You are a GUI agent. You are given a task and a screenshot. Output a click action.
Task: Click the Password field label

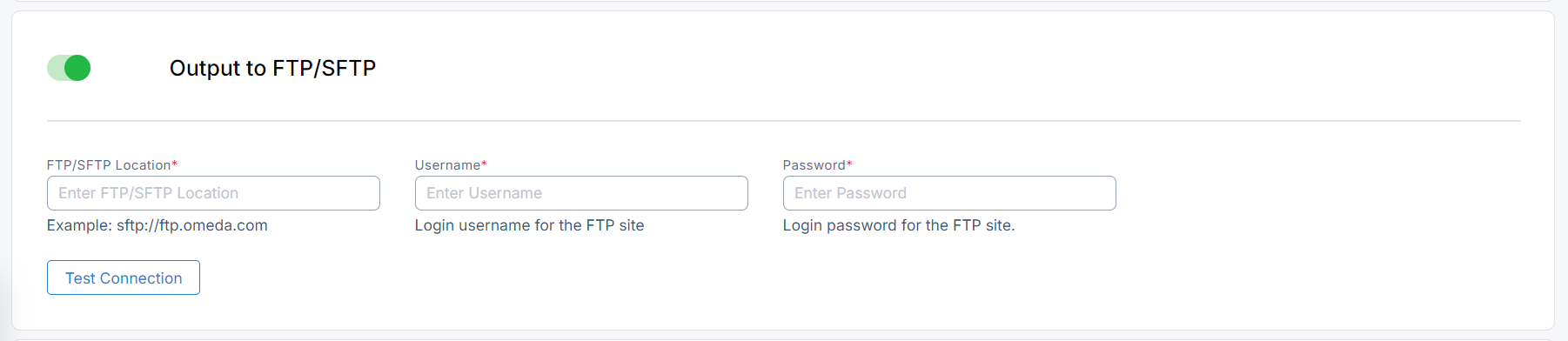(x=814, y=164)
